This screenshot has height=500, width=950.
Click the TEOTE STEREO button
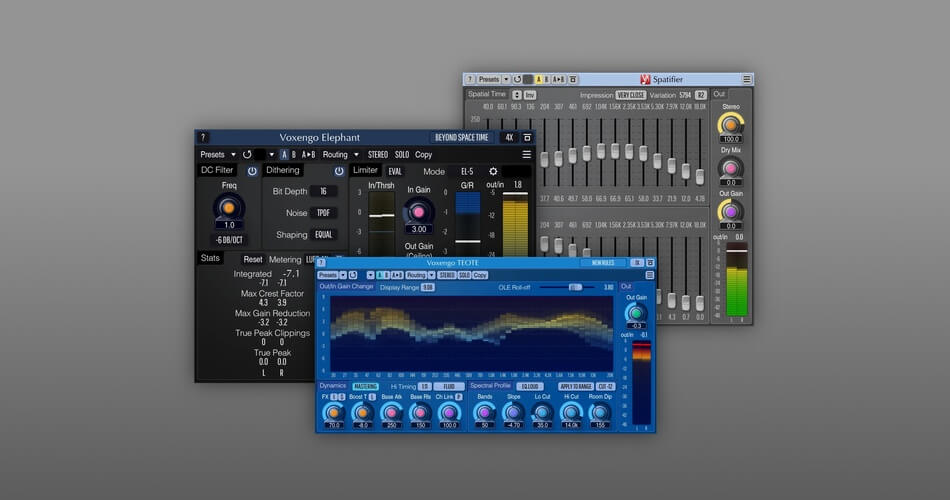447,275
